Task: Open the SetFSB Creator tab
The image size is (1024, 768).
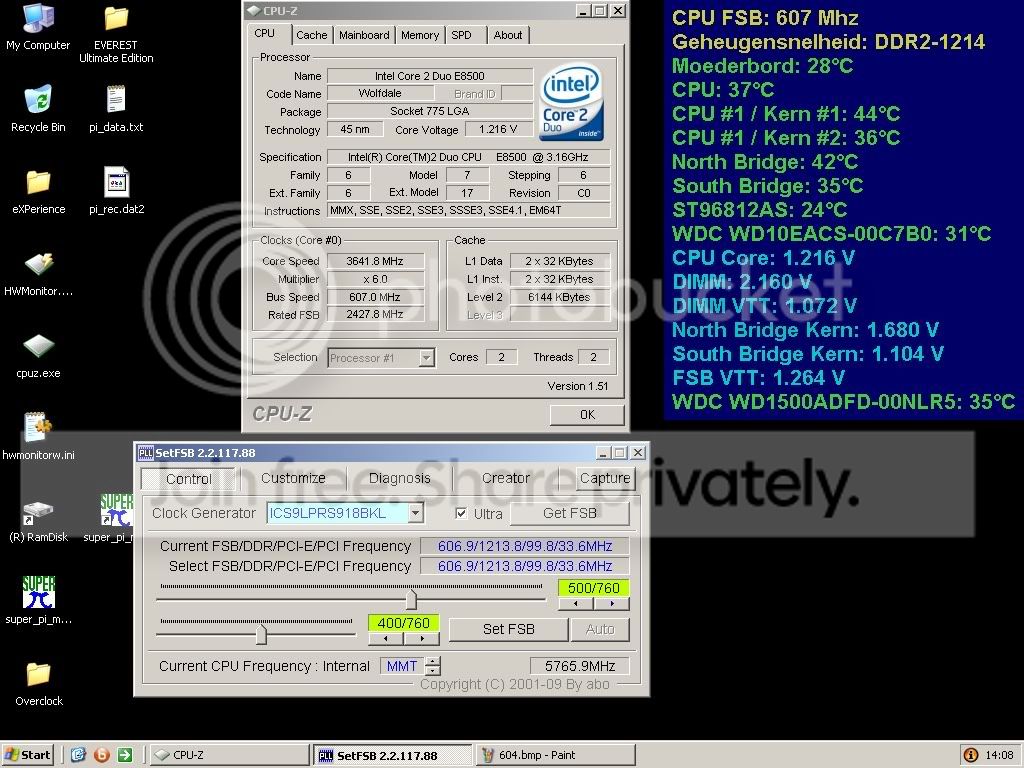Action: [x=506, y=478]
